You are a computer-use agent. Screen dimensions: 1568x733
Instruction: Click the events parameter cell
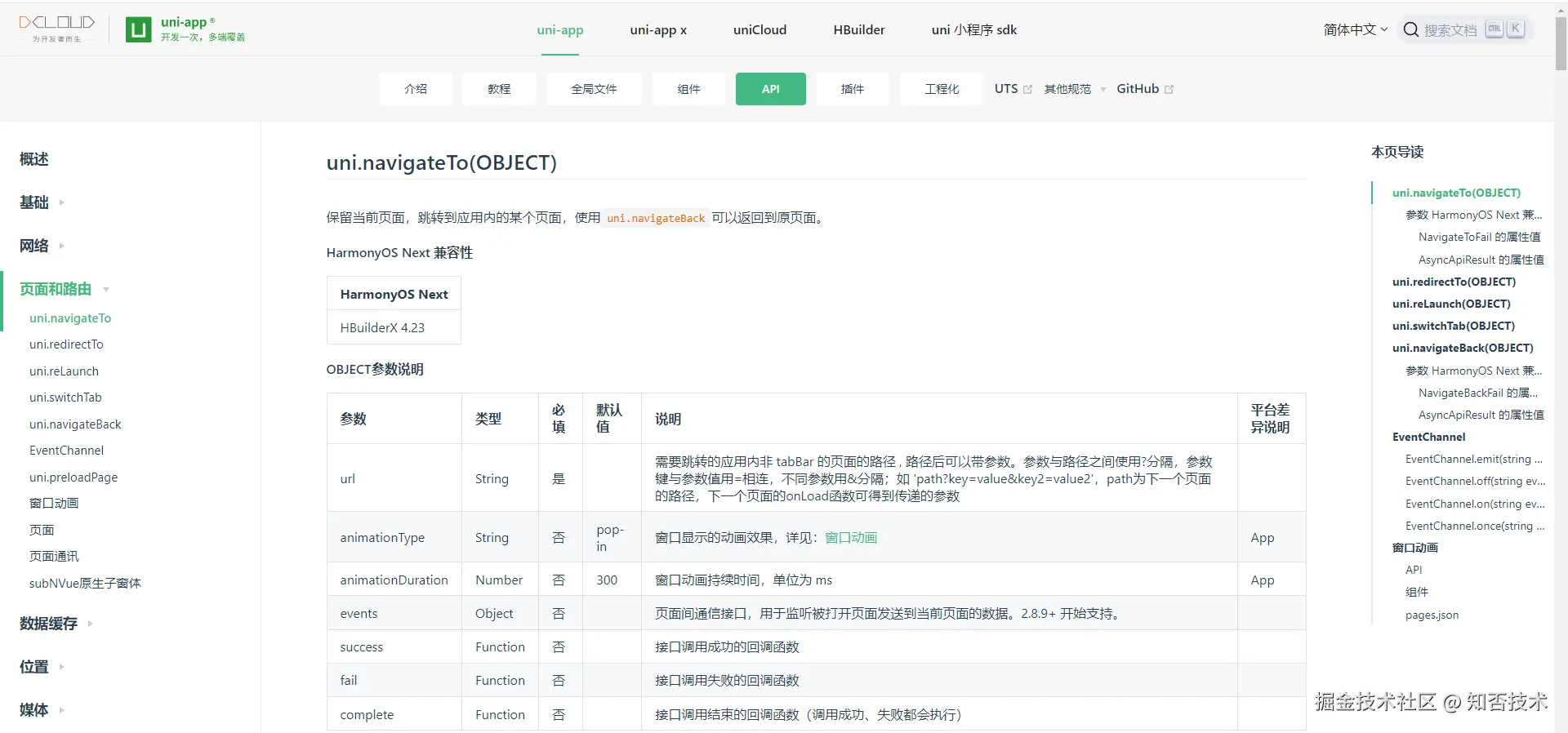[x=394, y=614]
